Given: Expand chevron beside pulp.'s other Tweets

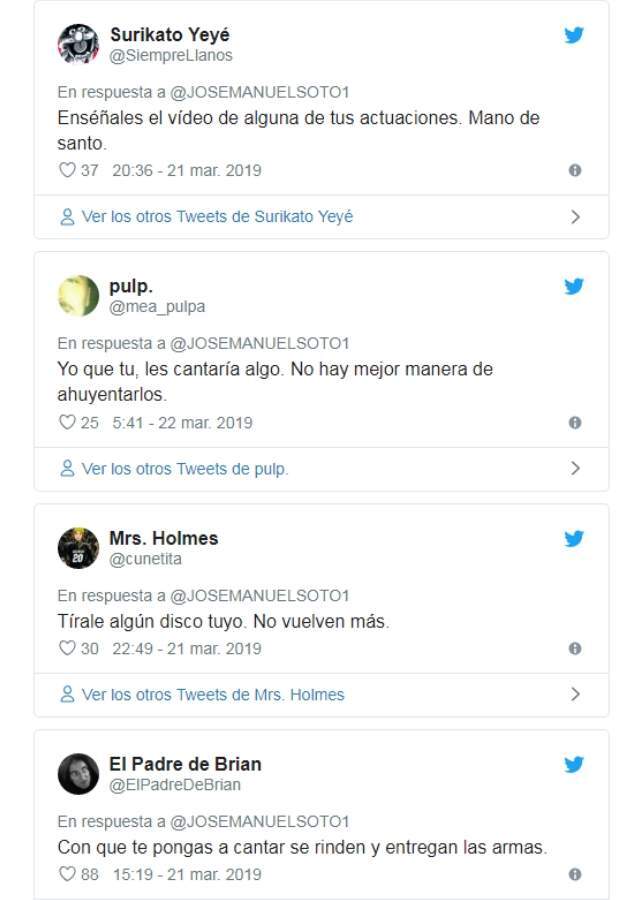Looking at the screenshot, I should click(575, 468).
